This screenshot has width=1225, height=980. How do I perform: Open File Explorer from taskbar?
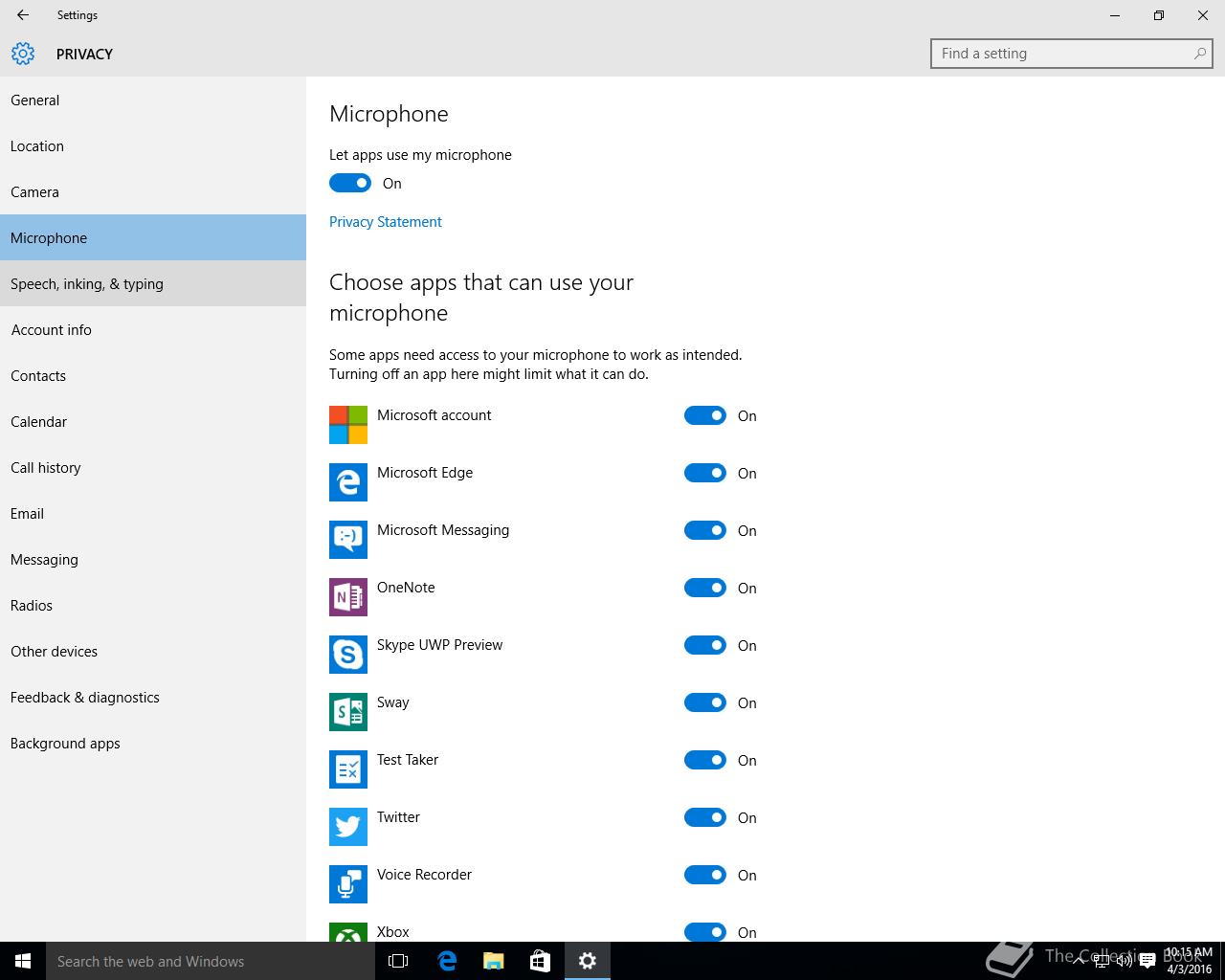(x=493, y=961)
